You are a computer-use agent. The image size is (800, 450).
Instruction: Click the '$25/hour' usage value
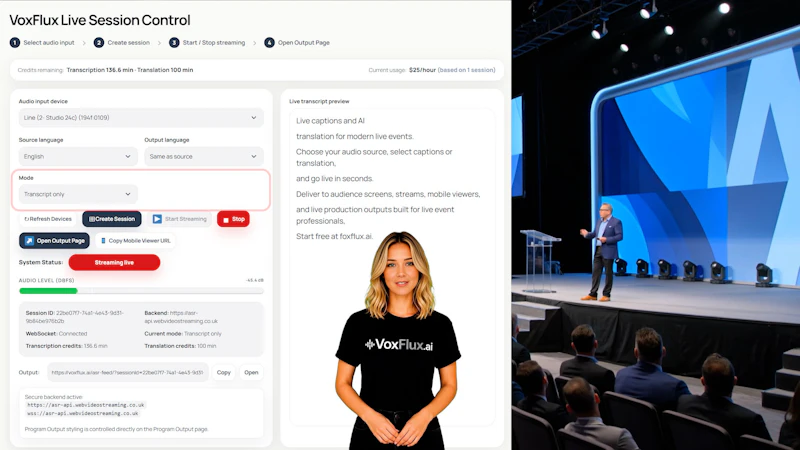[422, 70]
